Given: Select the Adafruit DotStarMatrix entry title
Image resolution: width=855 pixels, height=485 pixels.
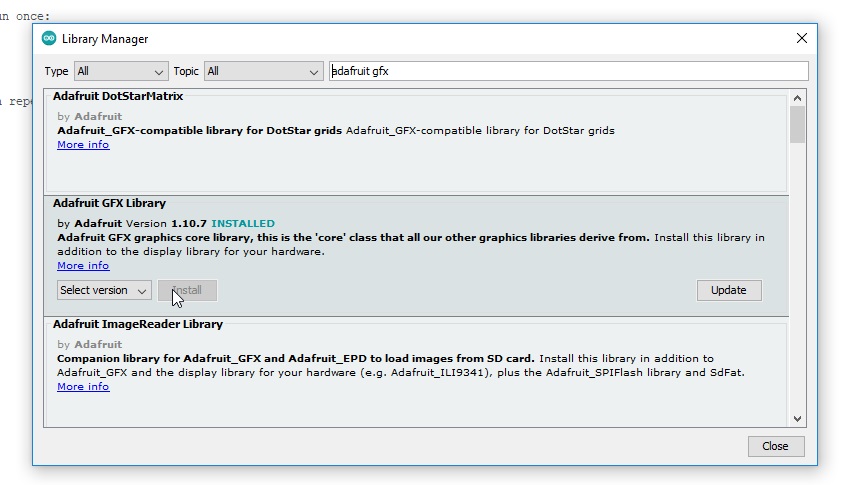Looking at the screenshot, I should click(118, 96).
